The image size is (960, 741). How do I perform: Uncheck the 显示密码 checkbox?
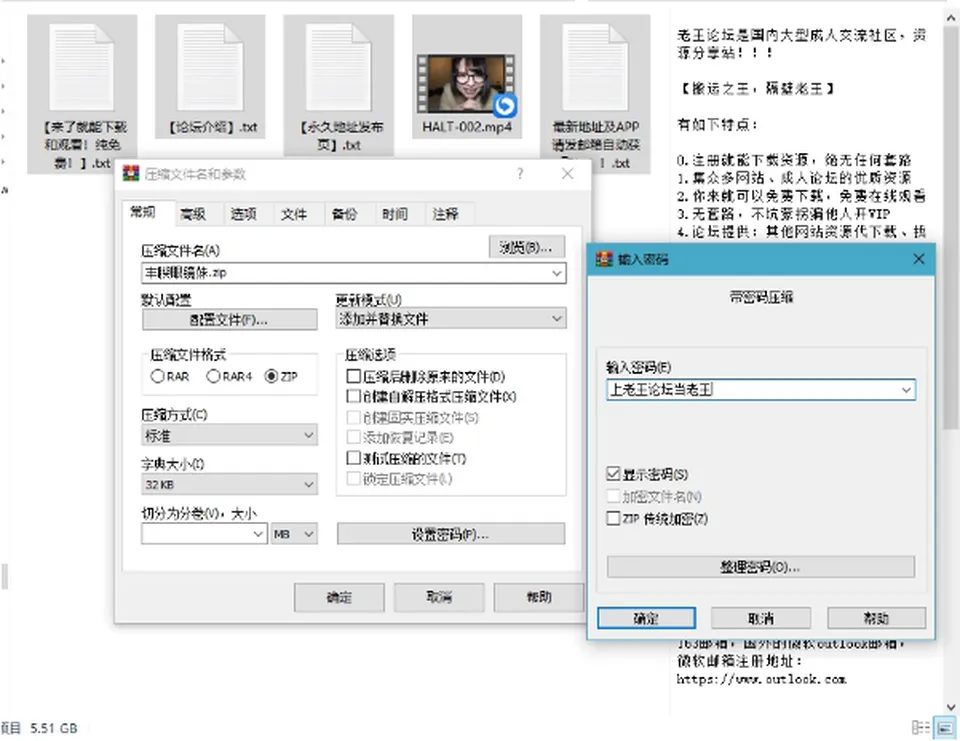click(x=613, y=473)
